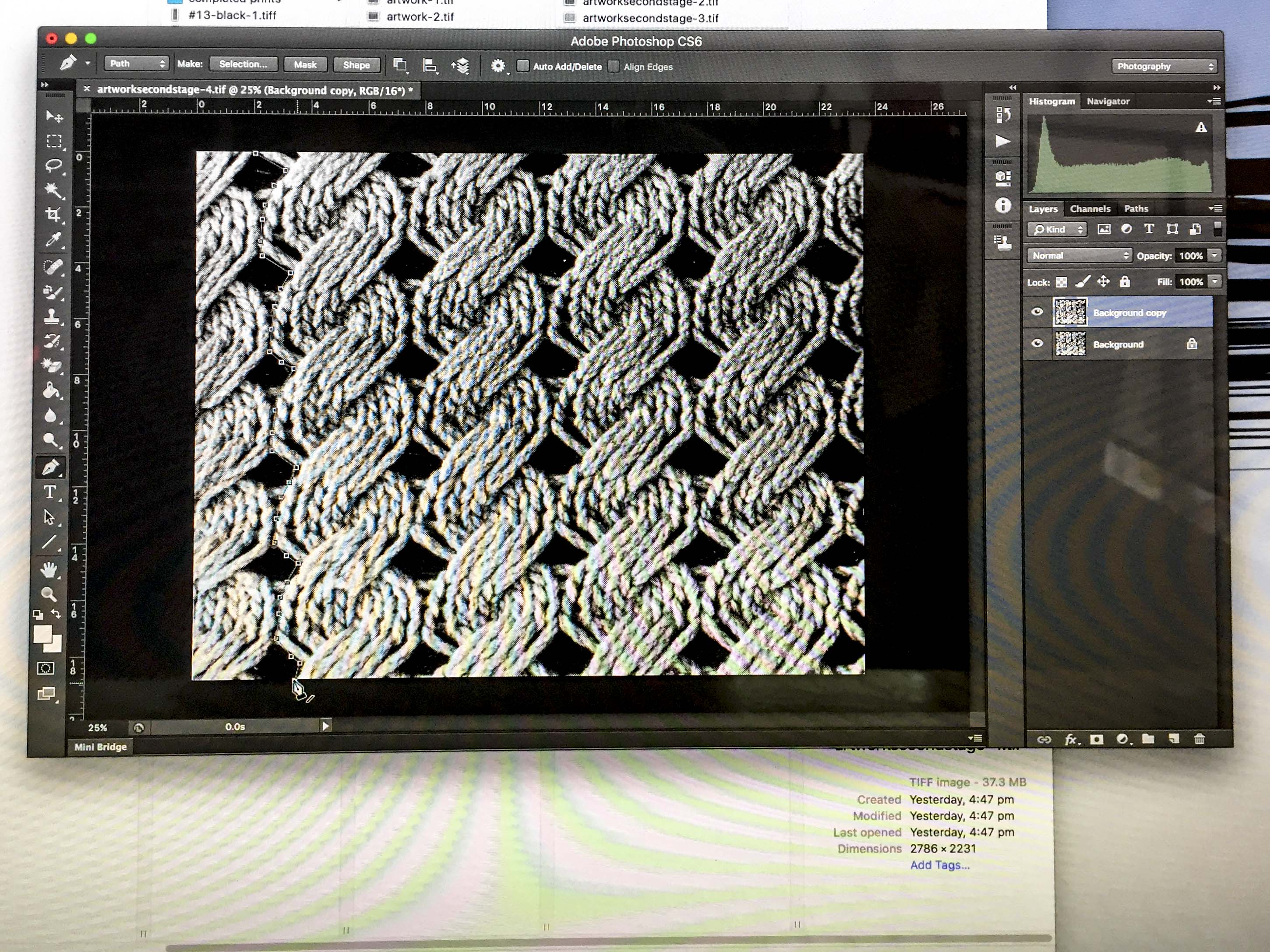Create a new layer
Image resolution: width=1270 pixels, height=952 pixels.
(x=1174, y=738)
